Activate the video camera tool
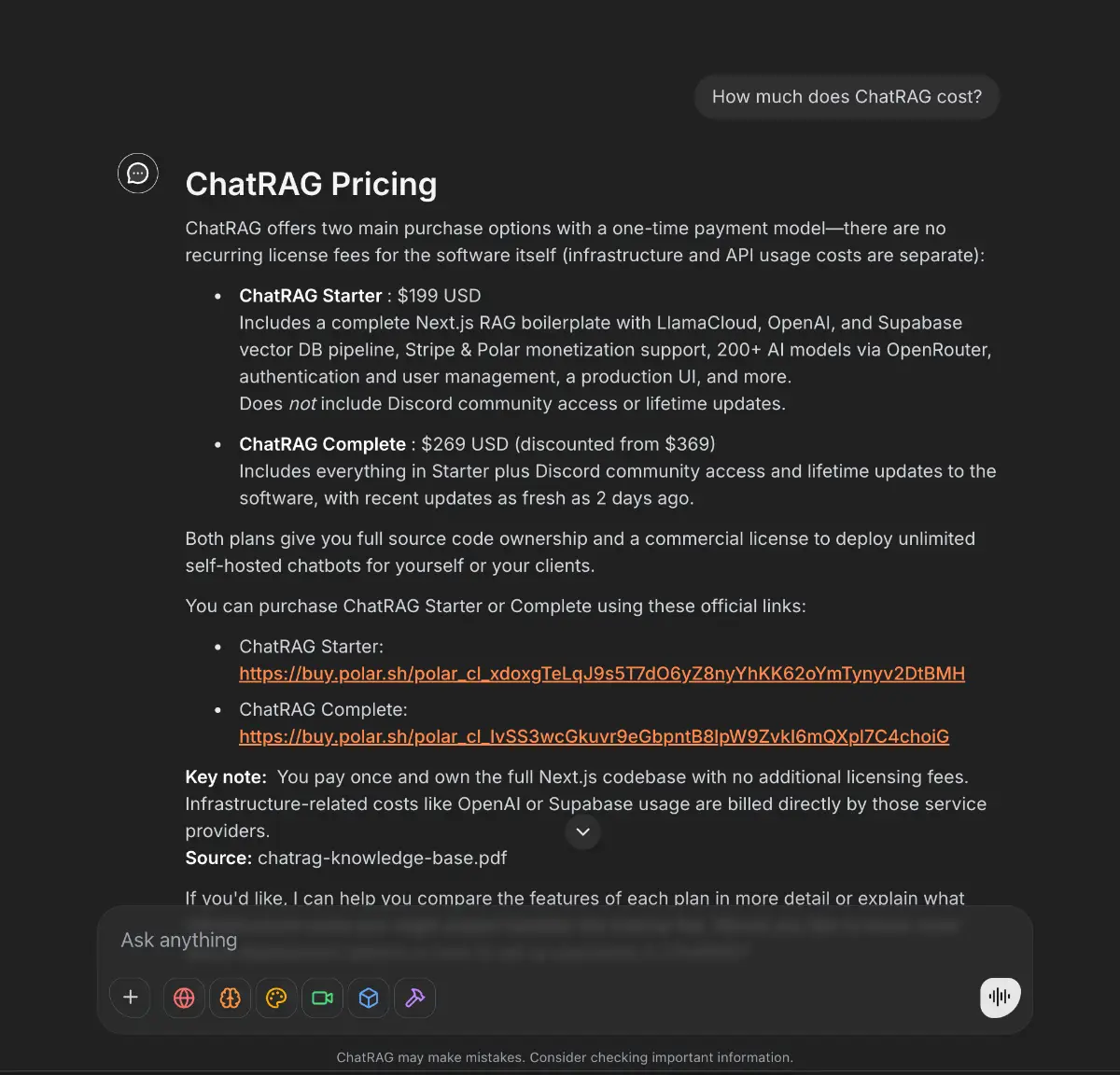 (322, 998)
